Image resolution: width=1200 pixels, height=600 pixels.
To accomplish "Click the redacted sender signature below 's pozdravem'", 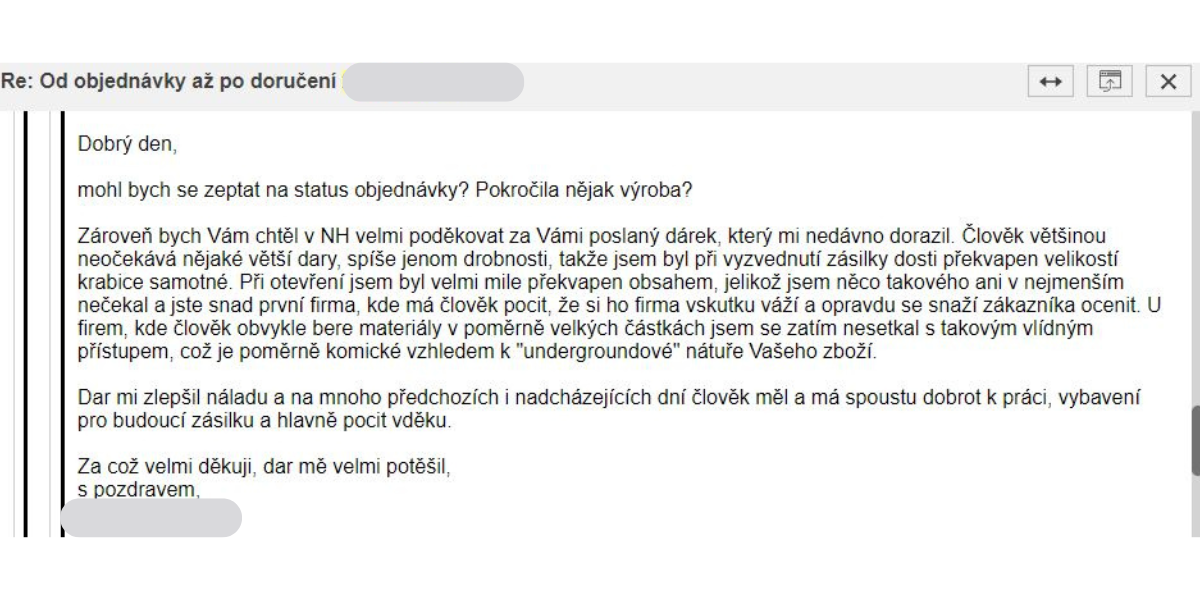I will (151, 518).
